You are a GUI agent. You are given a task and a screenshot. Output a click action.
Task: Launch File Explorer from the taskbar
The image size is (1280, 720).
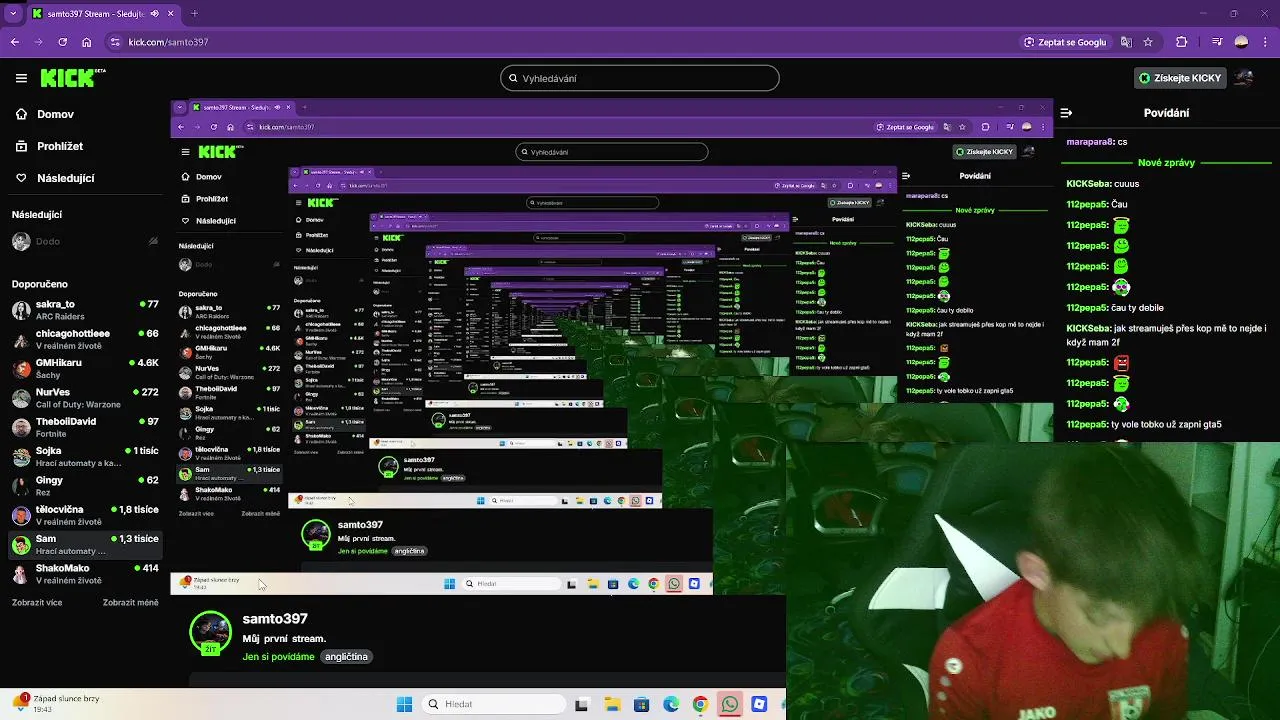[612, 704]
